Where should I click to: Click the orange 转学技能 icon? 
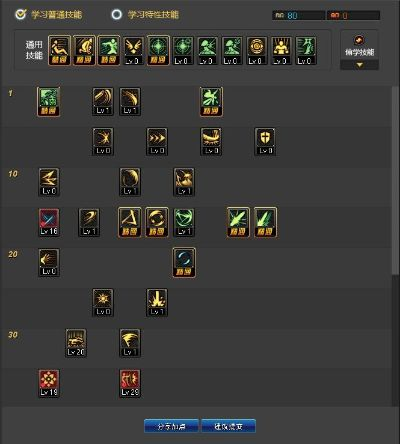pos(359,40)
